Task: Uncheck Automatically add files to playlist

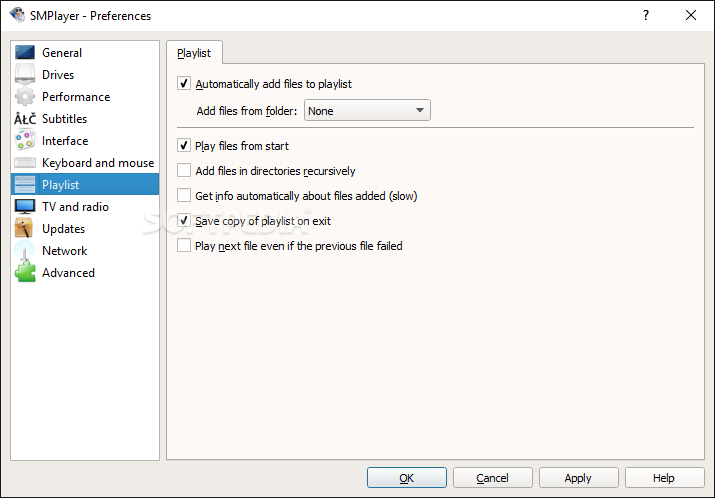Action: (x=184, y=84)
